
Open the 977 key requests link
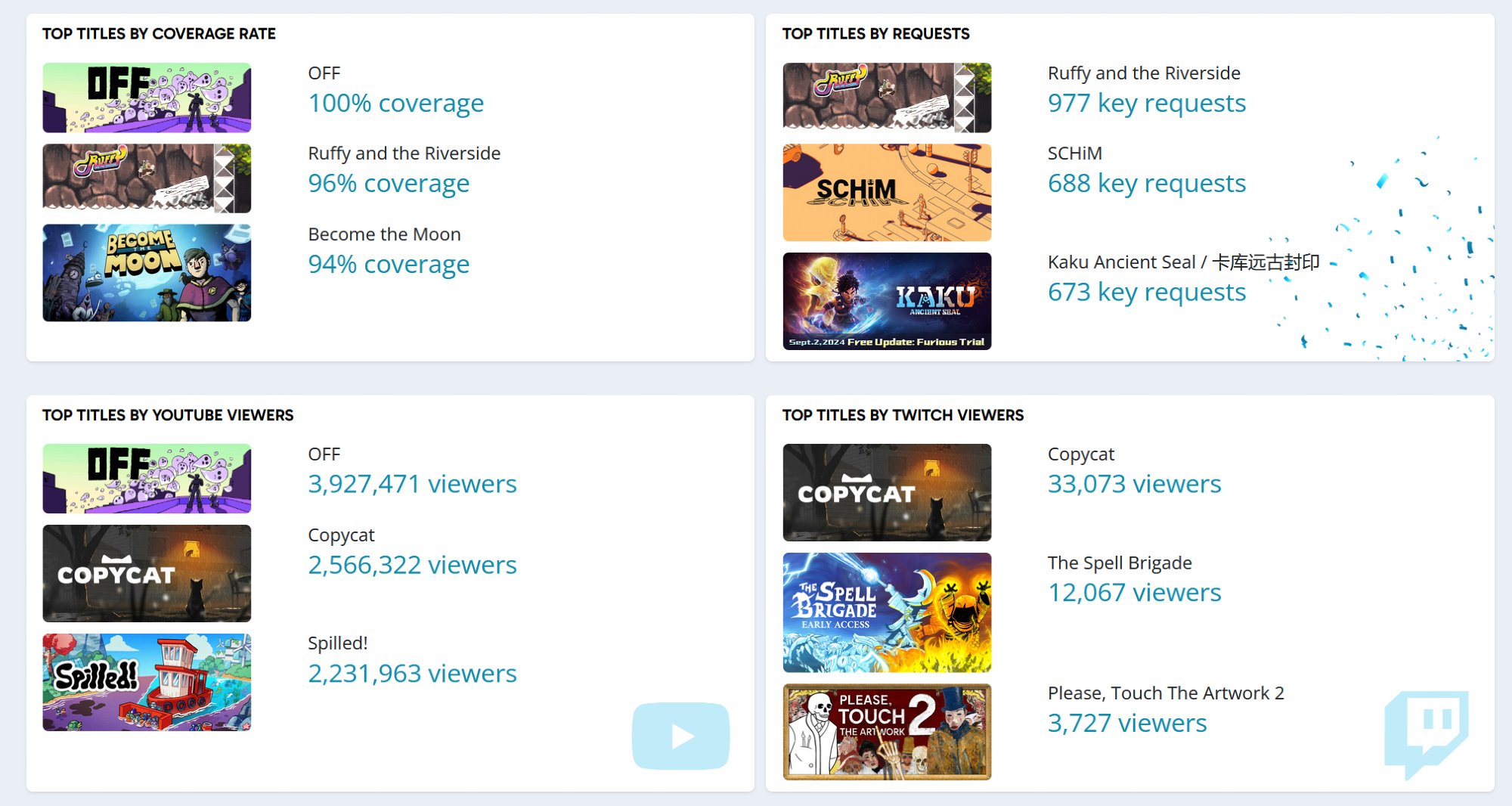pyautogui.click(x=1146, y=103)
